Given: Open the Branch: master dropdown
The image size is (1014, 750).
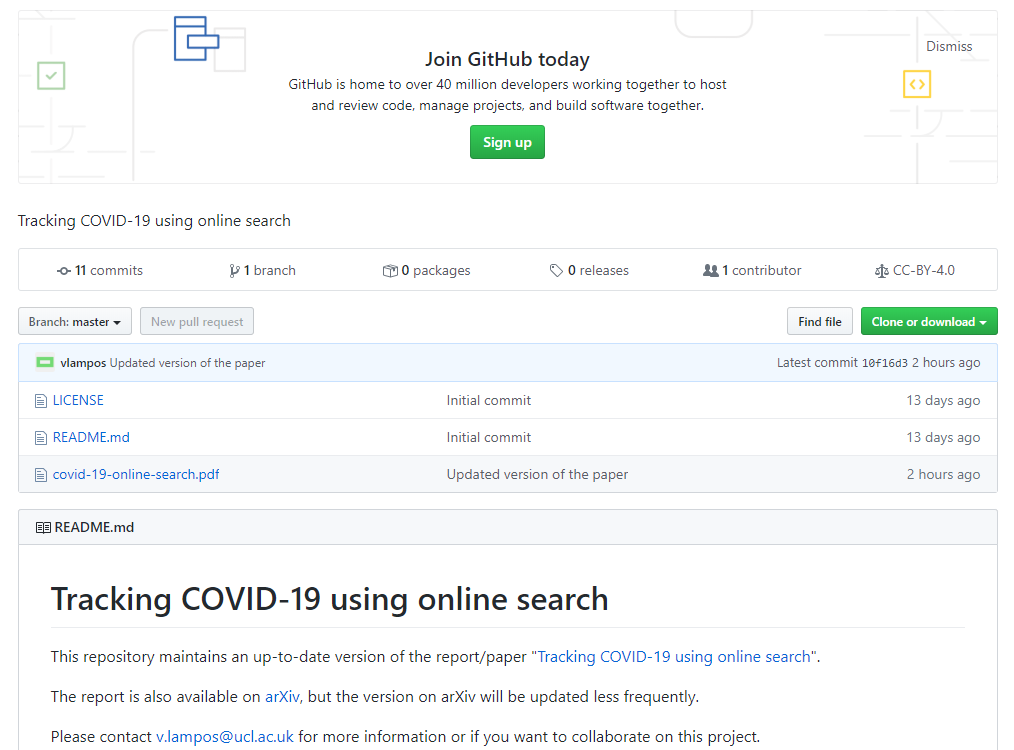Looking at the screenshot, I should [75, 321].
